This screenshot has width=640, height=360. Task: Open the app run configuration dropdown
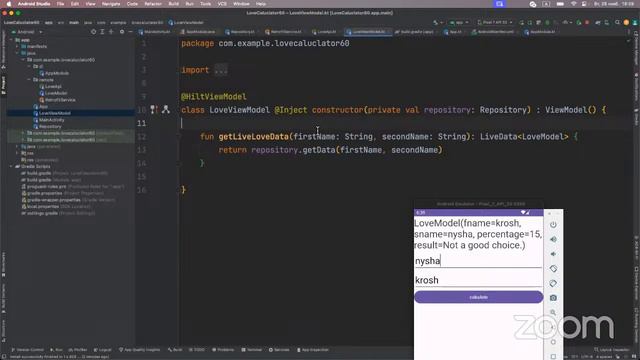(460, 22)
